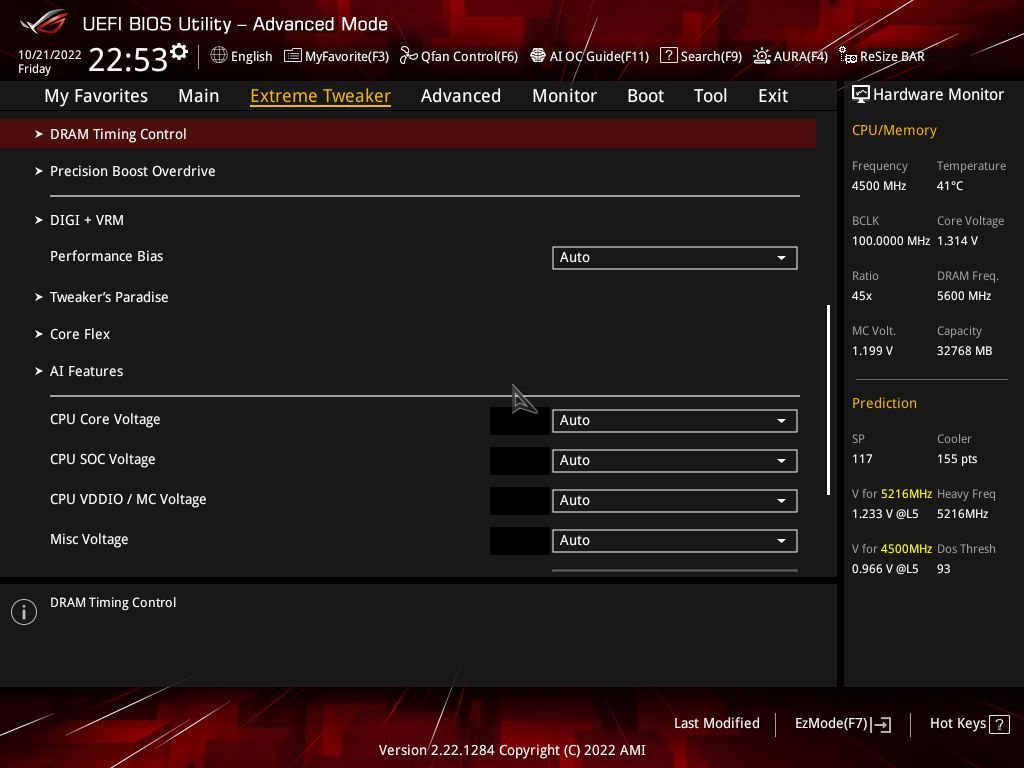Switch to the Boot tab

point(645,96)
